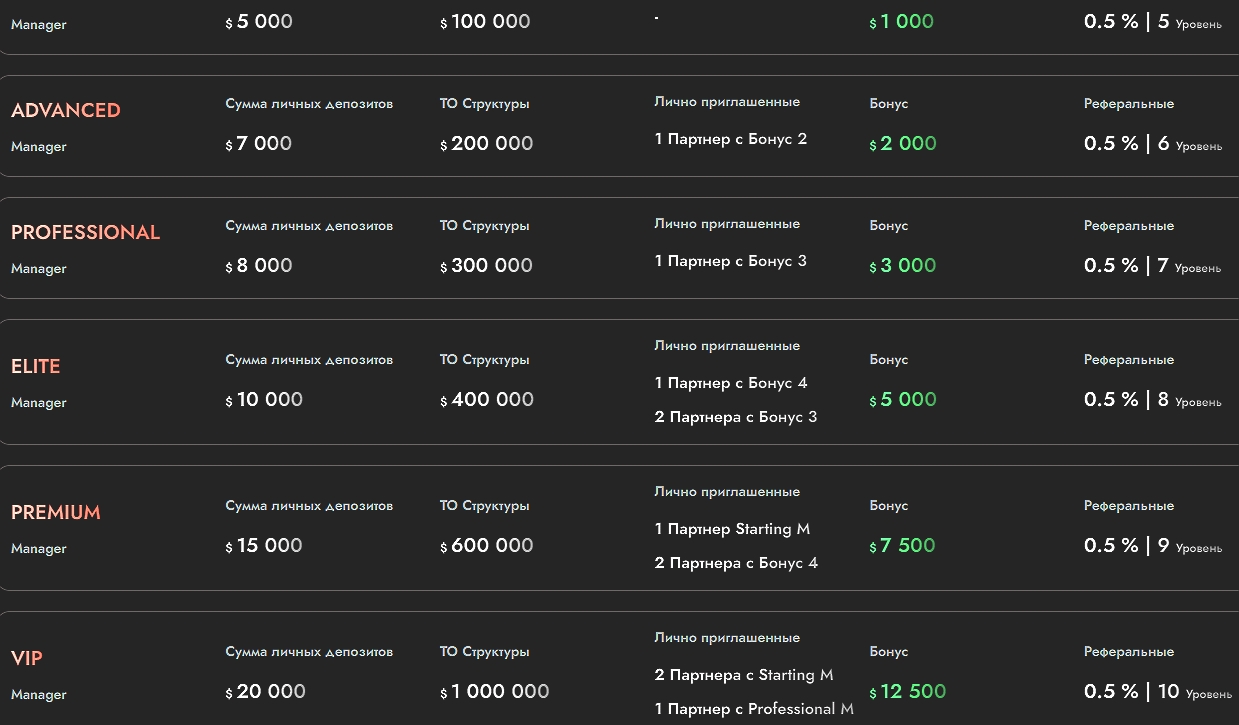Click the green $12 500 bonus amount
Viewport: 1239px width, 725px height.
pos(908,692)
